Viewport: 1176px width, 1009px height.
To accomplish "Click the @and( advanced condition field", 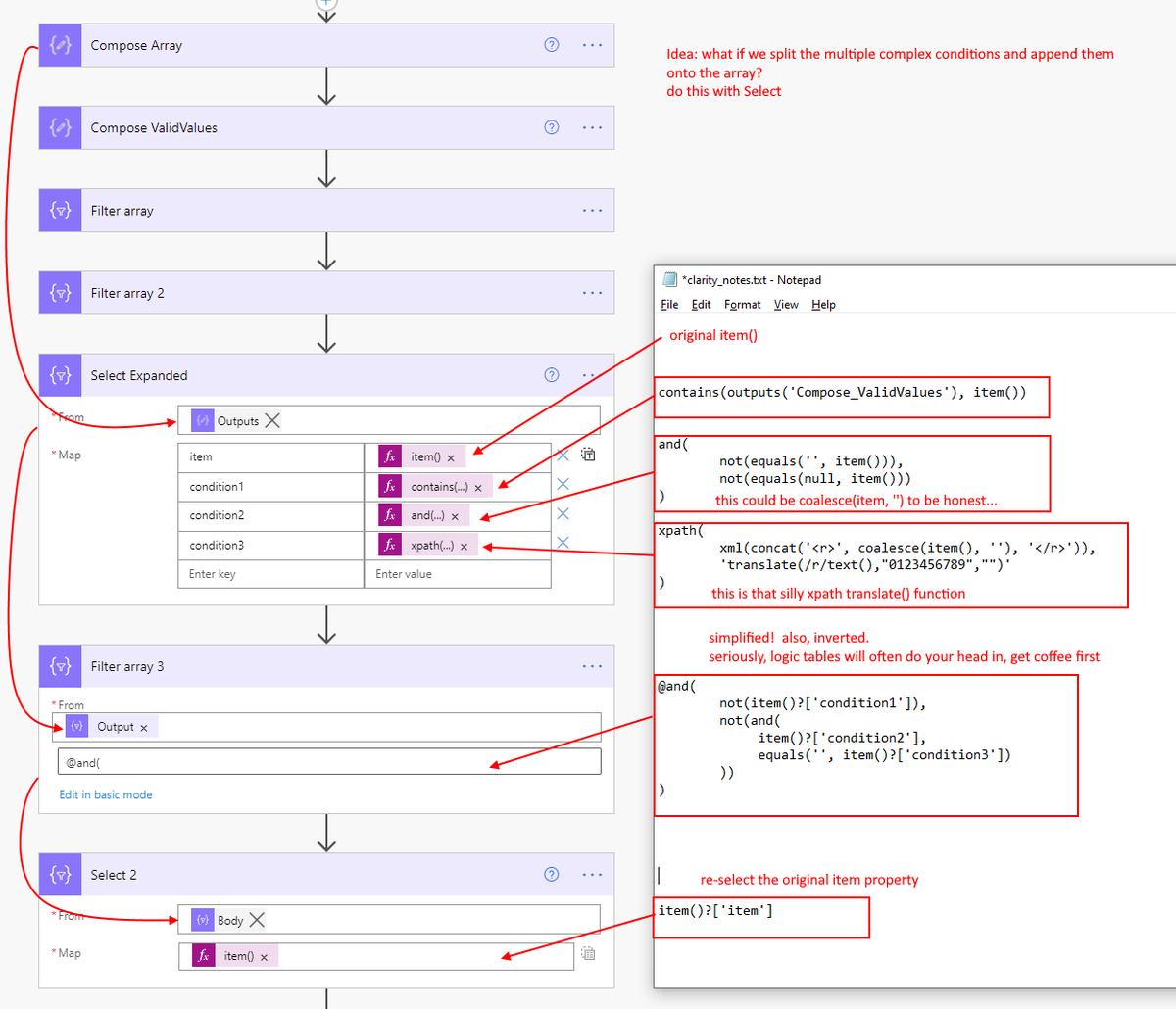I will [329, 762].
